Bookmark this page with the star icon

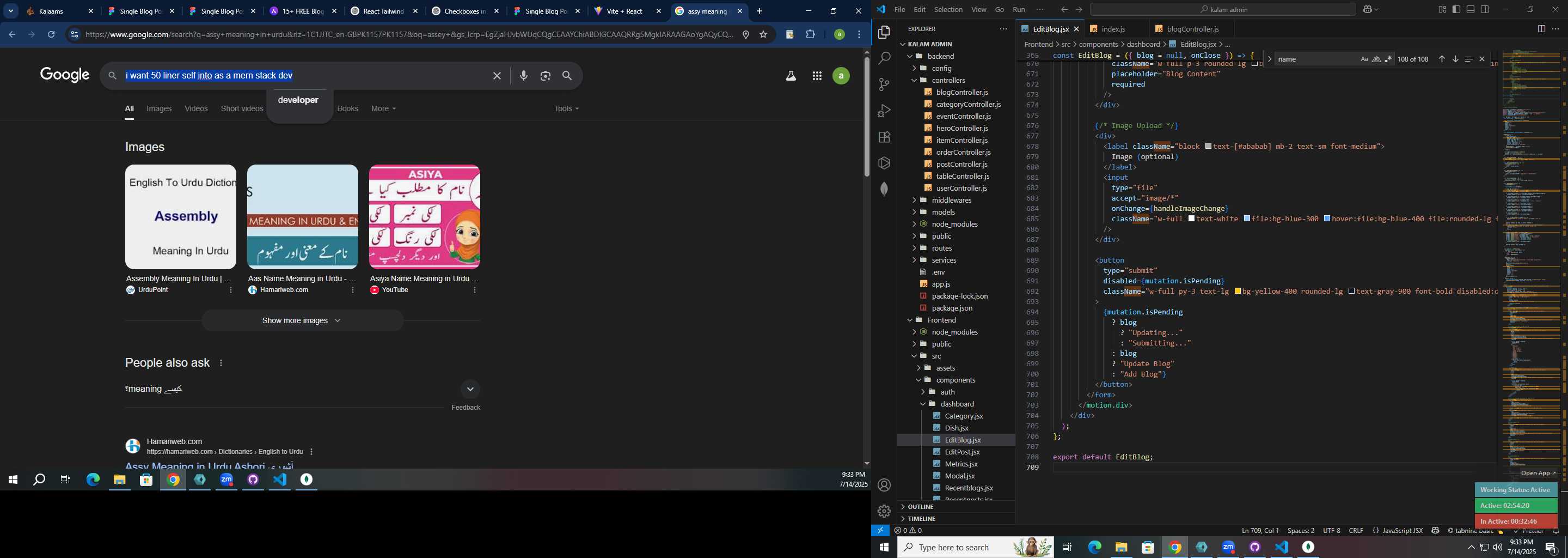[763, 35]
